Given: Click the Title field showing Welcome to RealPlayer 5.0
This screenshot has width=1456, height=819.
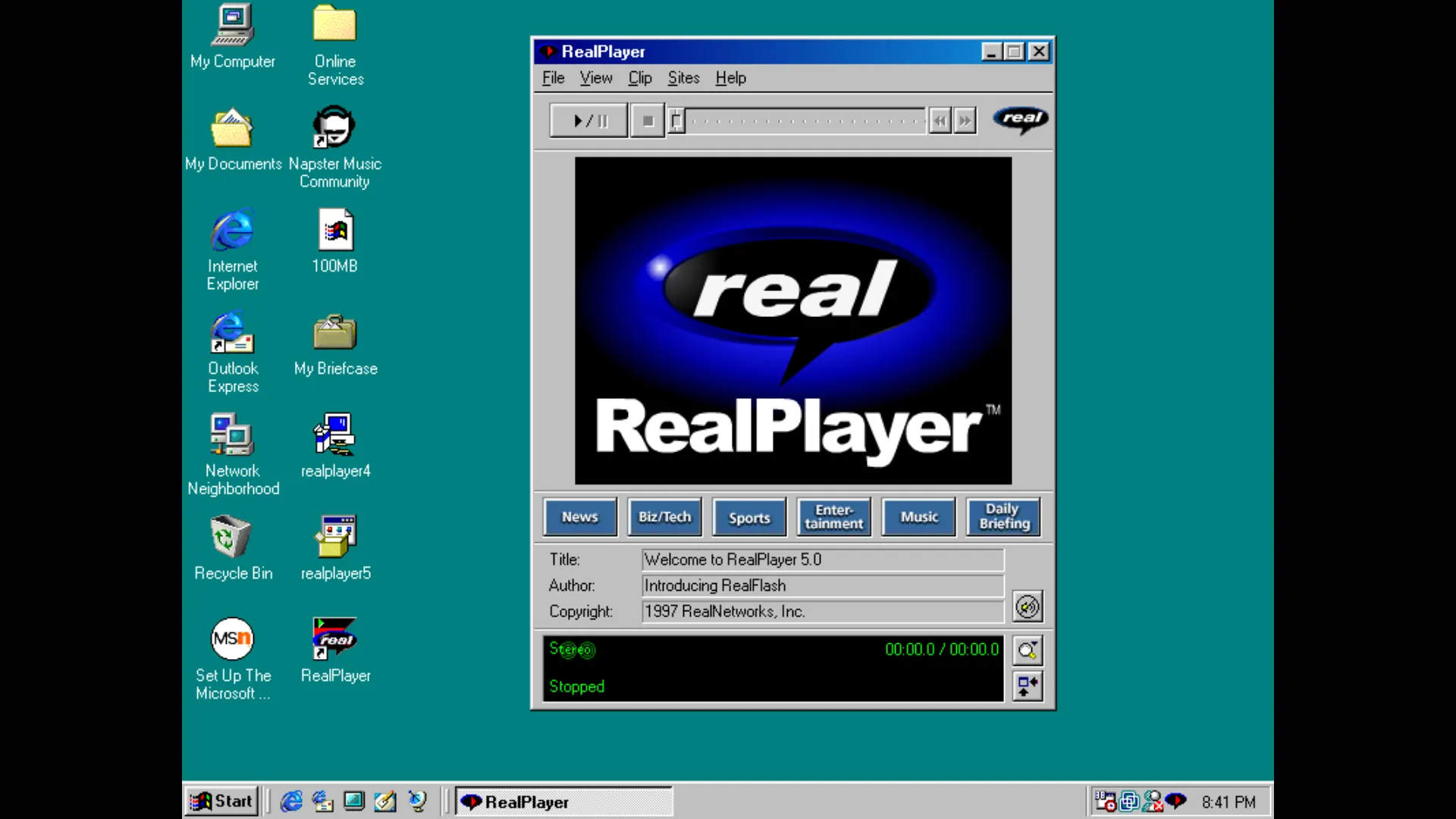Looking at the screenshot, I should [x=822, y=560].
